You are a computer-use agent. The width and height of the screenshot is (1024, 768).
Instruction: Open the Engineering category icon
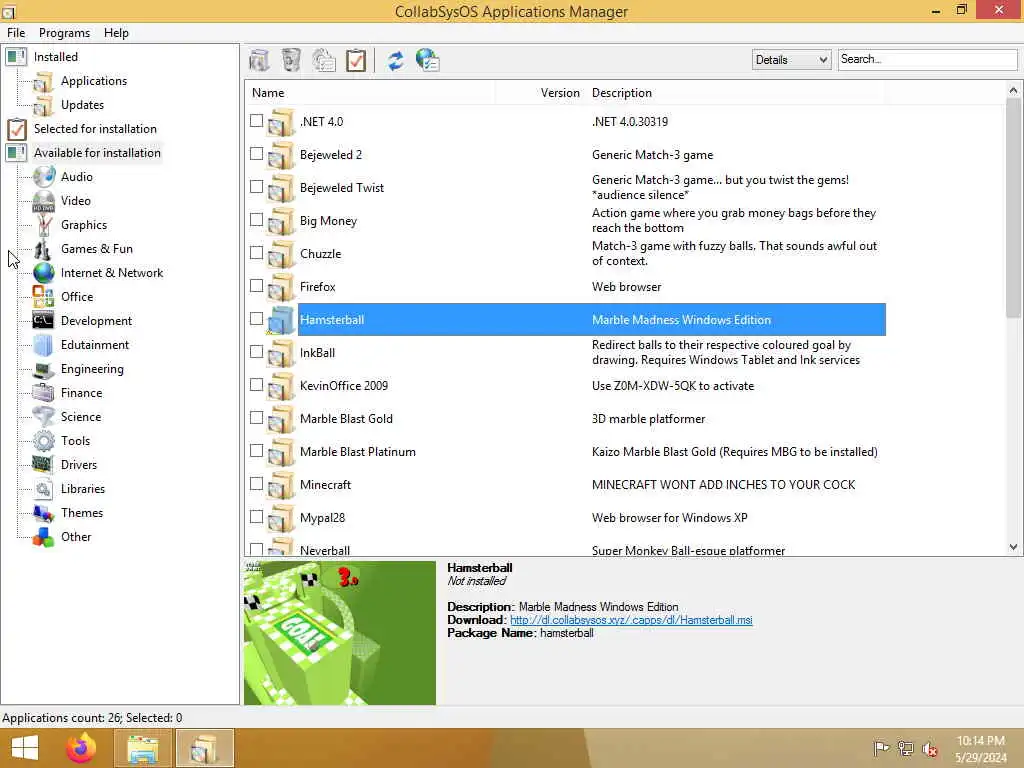[x=44, y=369]
